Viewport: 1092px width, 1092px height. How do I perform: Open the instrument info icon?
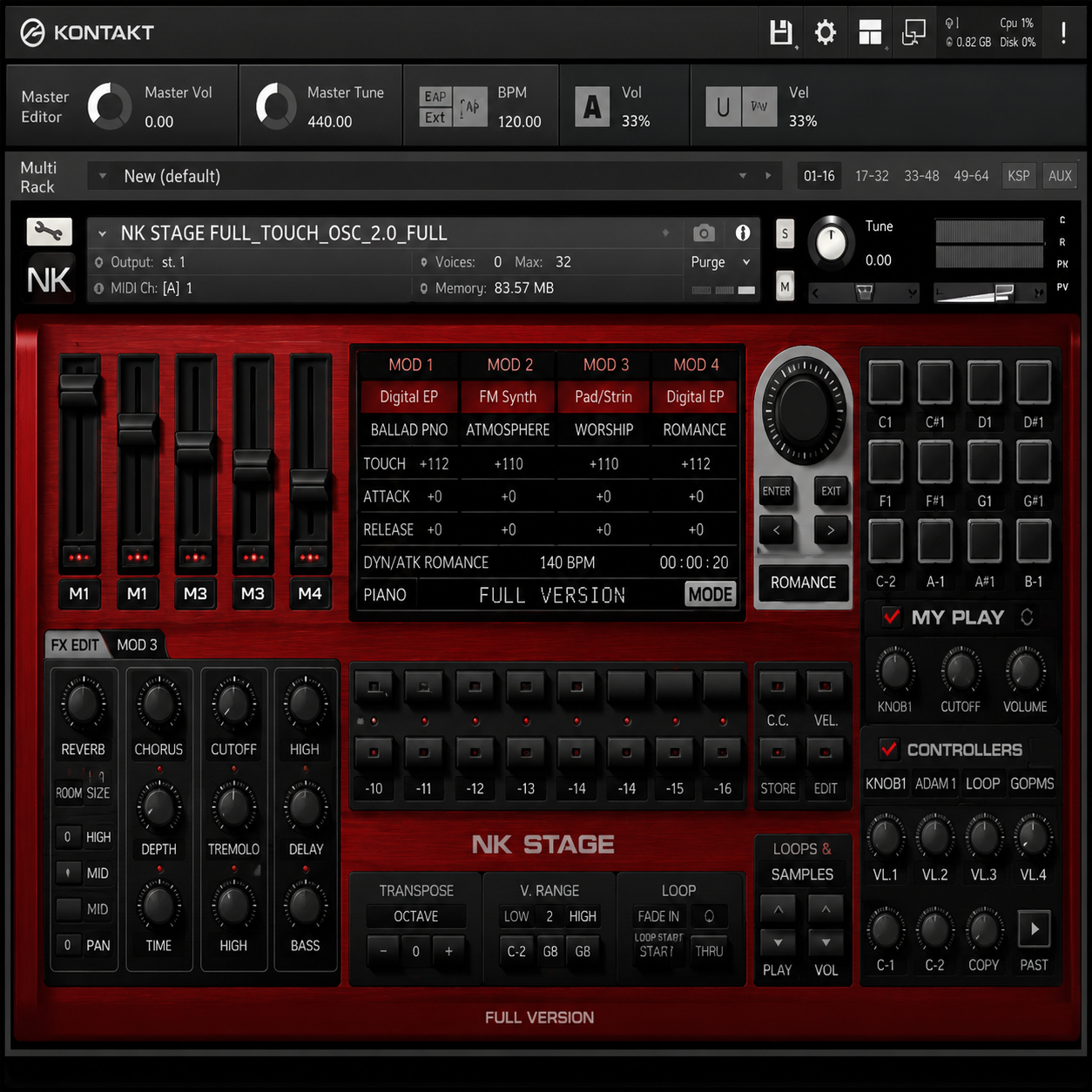pos(743,233)
